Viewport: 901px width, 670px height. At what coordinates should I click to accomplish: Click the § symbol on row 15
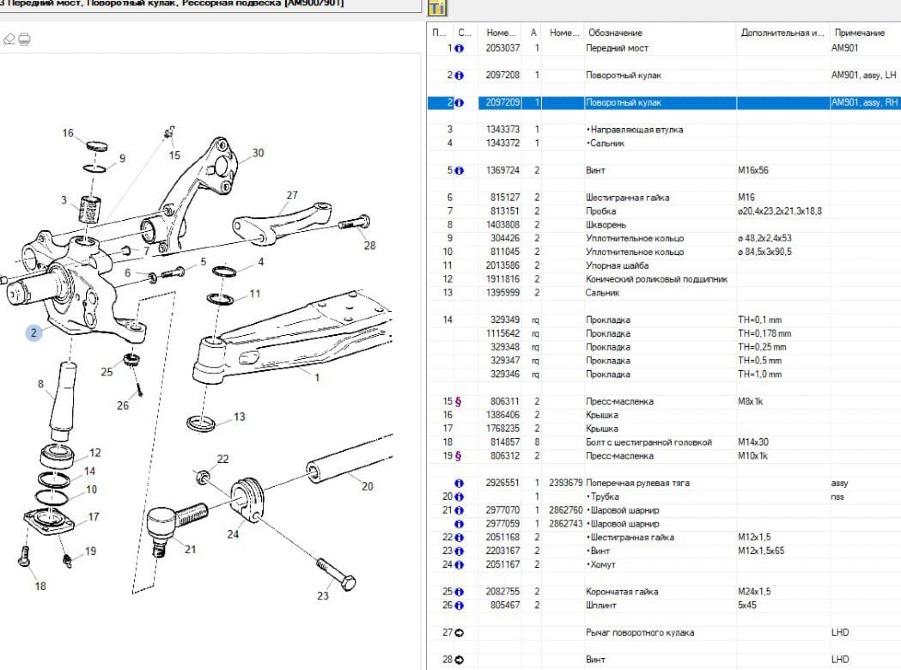(x=459, y=402)
